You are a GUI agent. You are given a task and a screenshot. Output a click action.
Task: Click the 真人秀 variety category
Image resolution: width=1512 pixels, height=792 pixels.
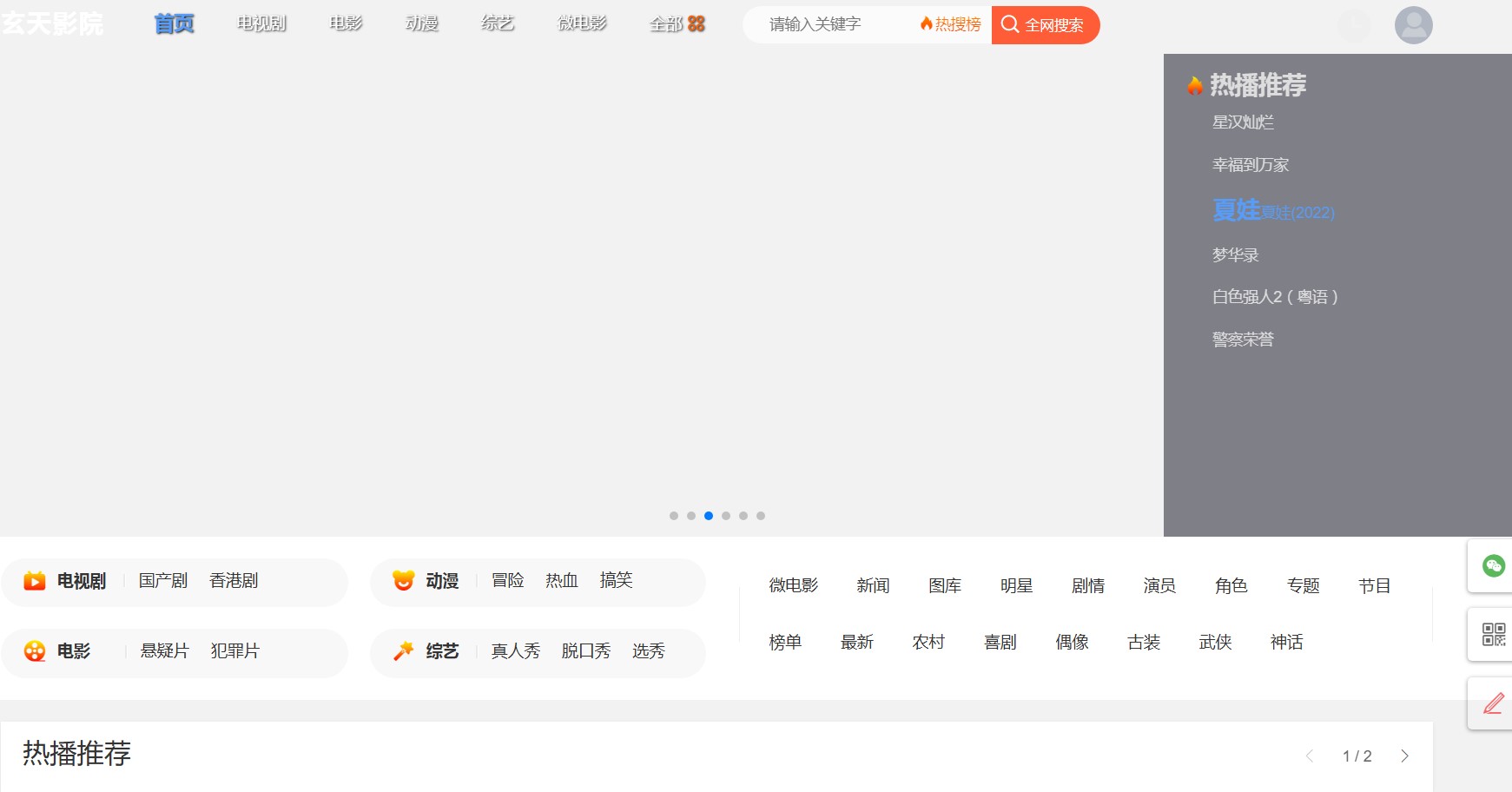click(x=516, y=651)
